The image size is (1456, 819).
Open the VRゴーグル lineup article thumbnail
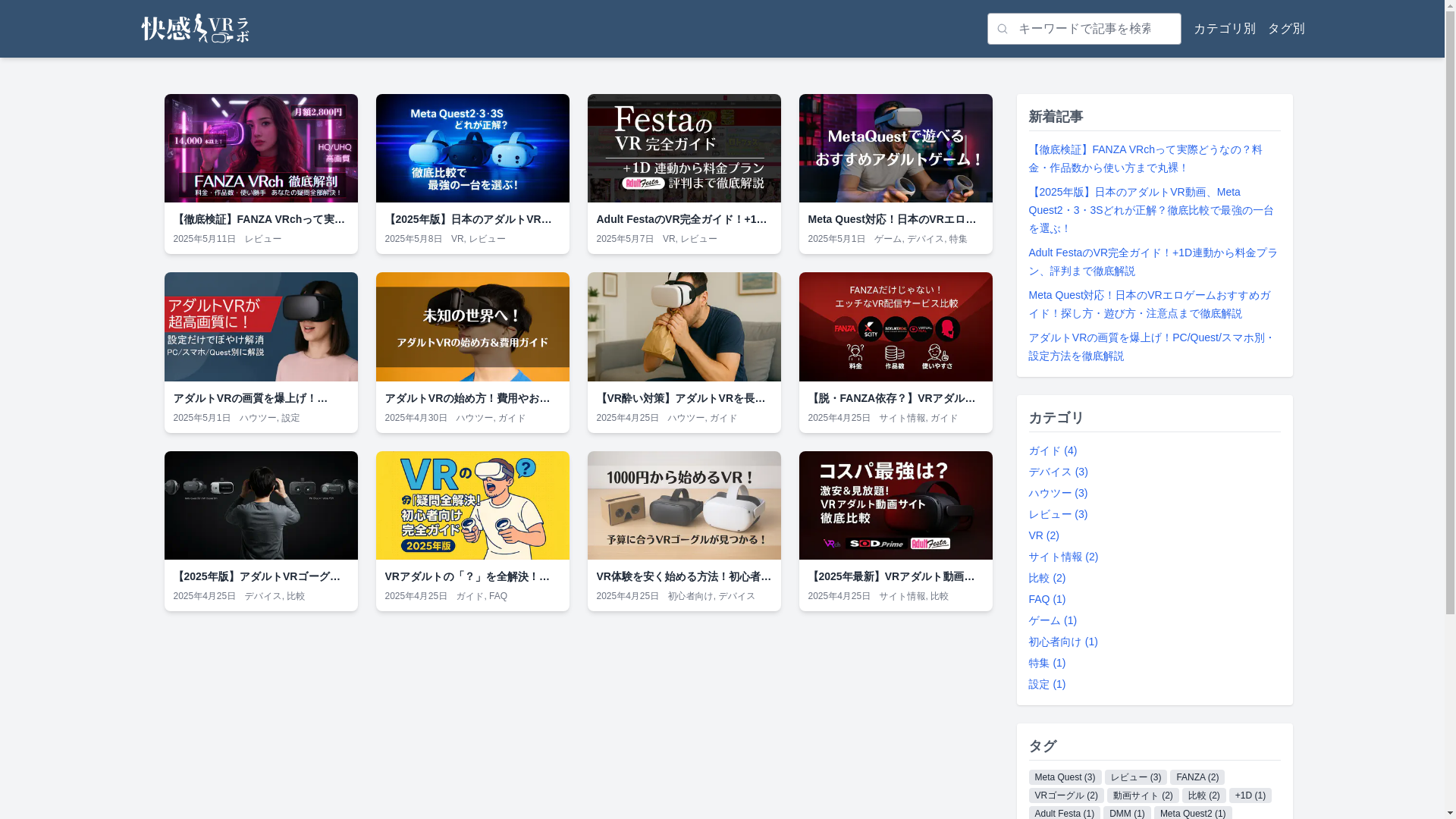[x=261, y=505]
